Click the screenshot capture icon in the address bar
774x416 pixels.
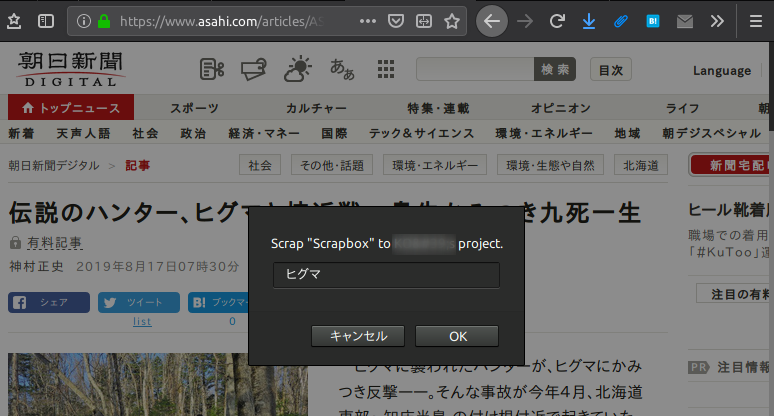424,21
